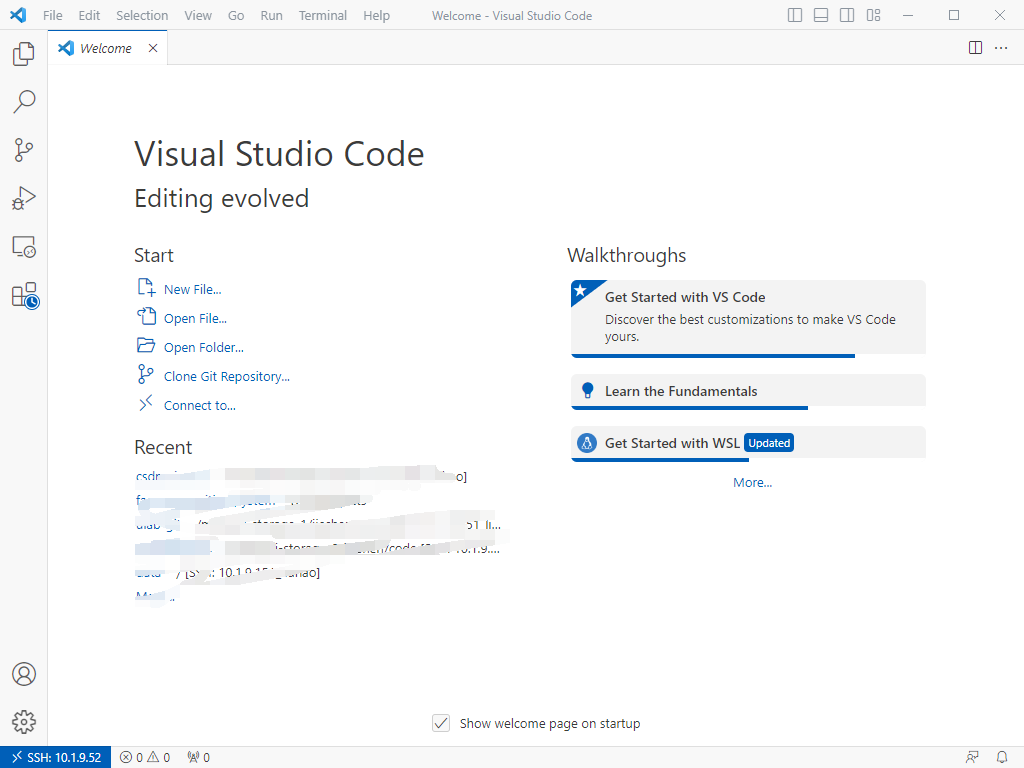Open the Terminal menu
Viewport: 1024px width, 768px height.
point(323,15)
